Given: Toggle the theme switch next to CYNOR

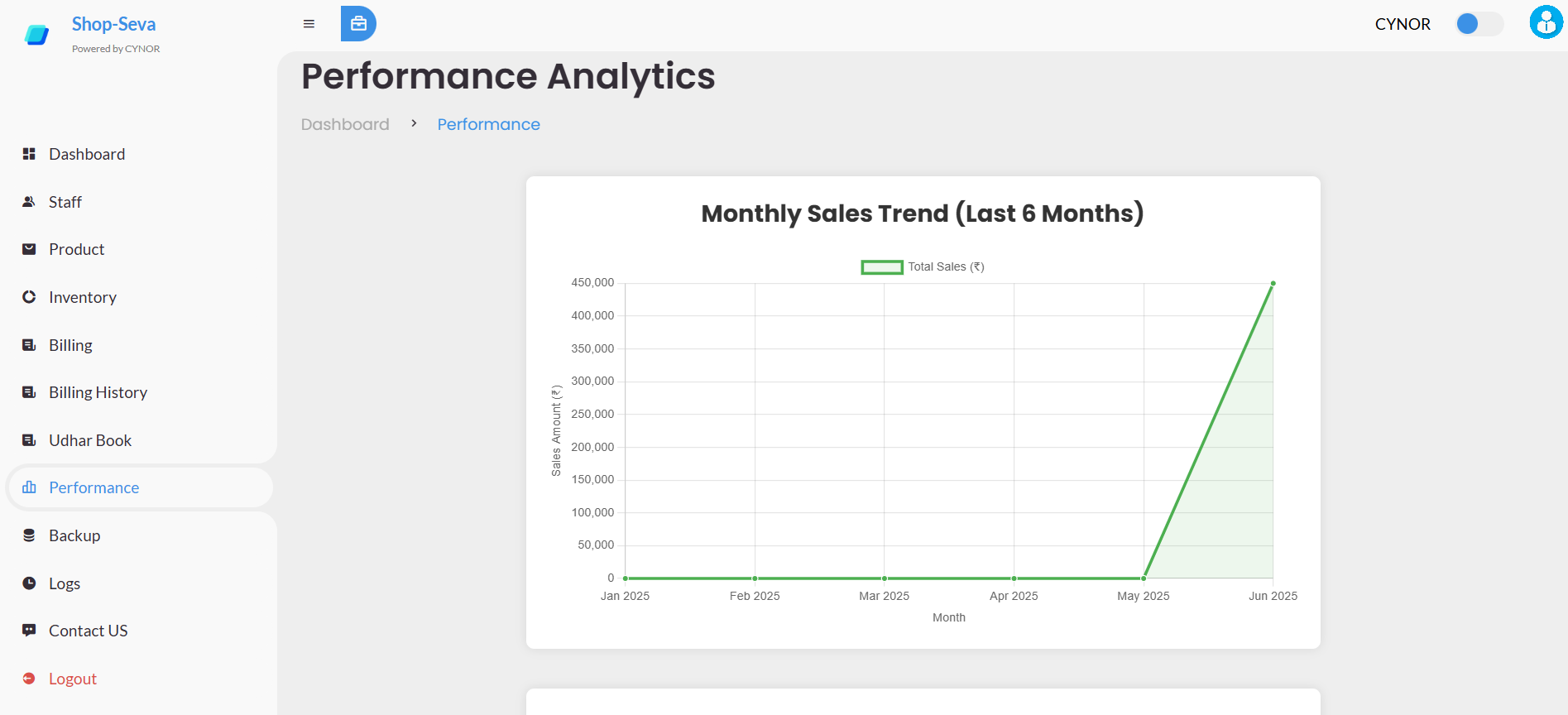Looking at the screenshot, I should 1479,24.
